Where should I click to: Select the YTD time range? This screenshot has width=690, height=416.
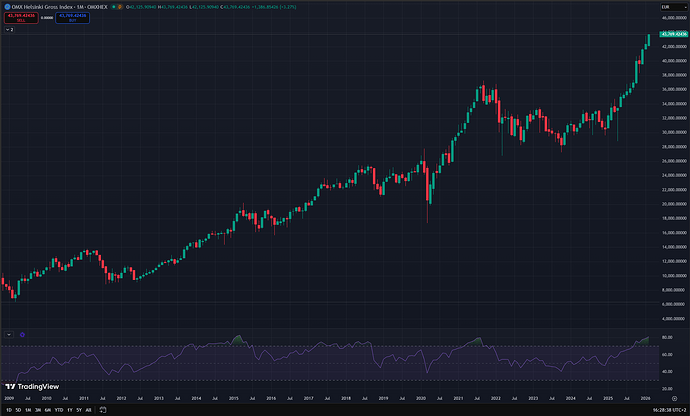point(59,410)
